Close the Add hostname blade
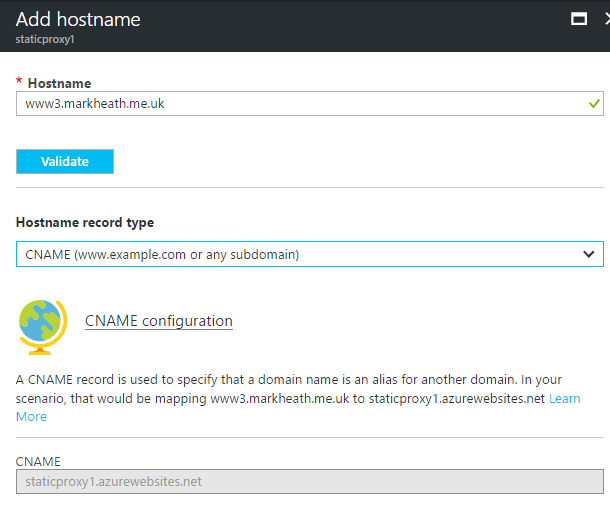610x506 pixels. (605, 18)
